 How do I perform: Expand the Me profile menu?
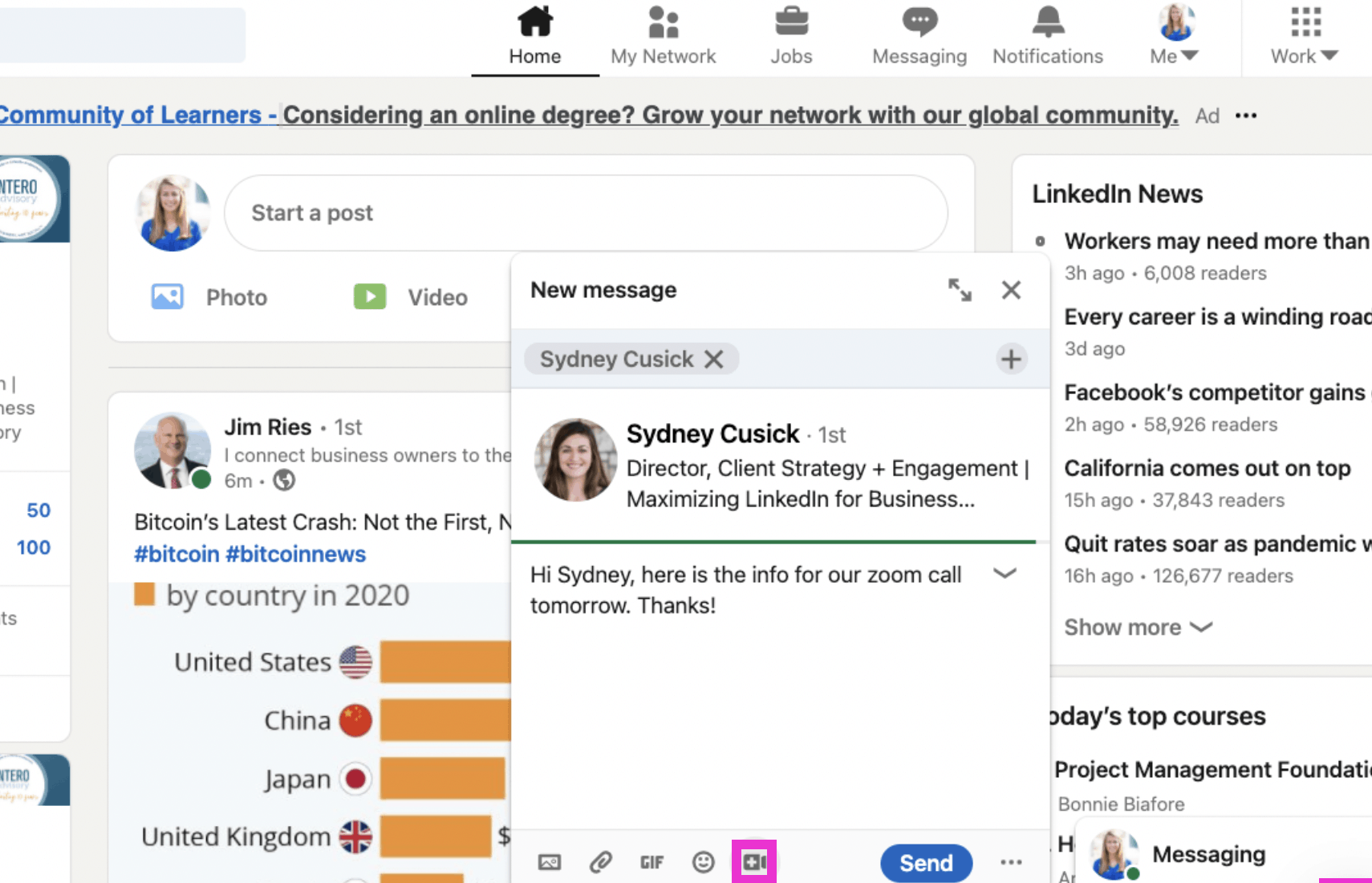pos(1175,36)
